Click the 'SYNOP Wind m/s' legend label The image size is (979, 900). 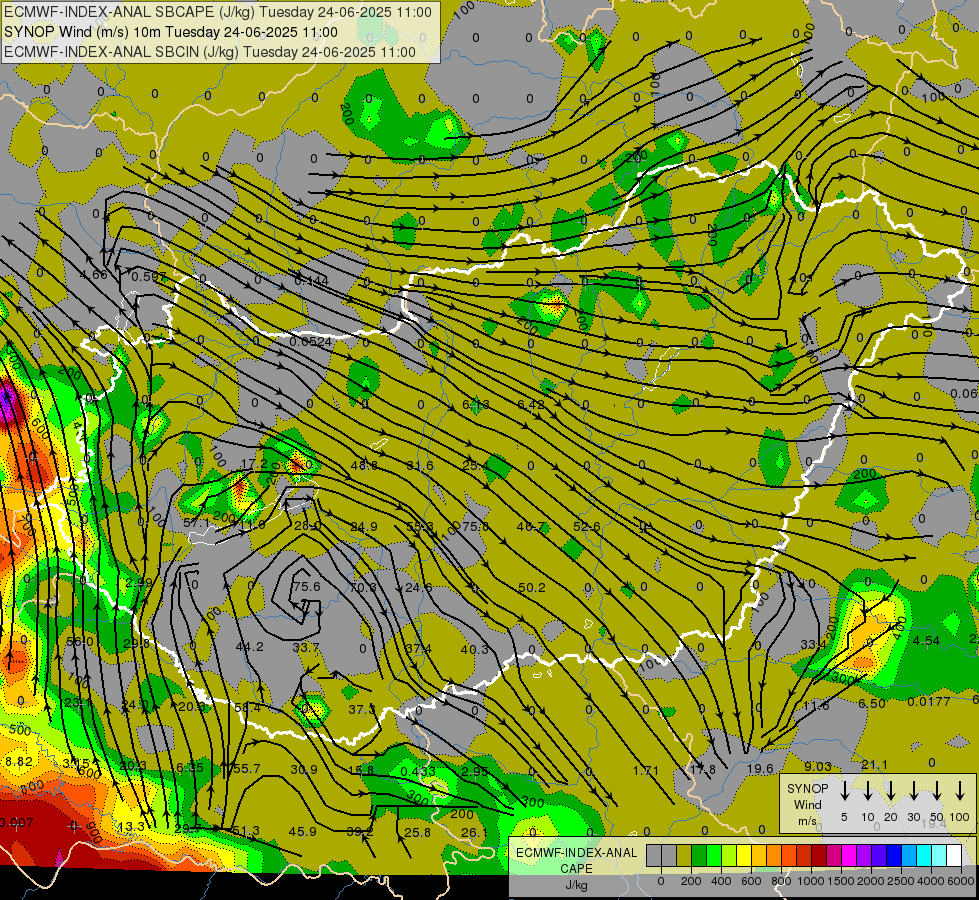pyautogui.click(x=807, y=804)
